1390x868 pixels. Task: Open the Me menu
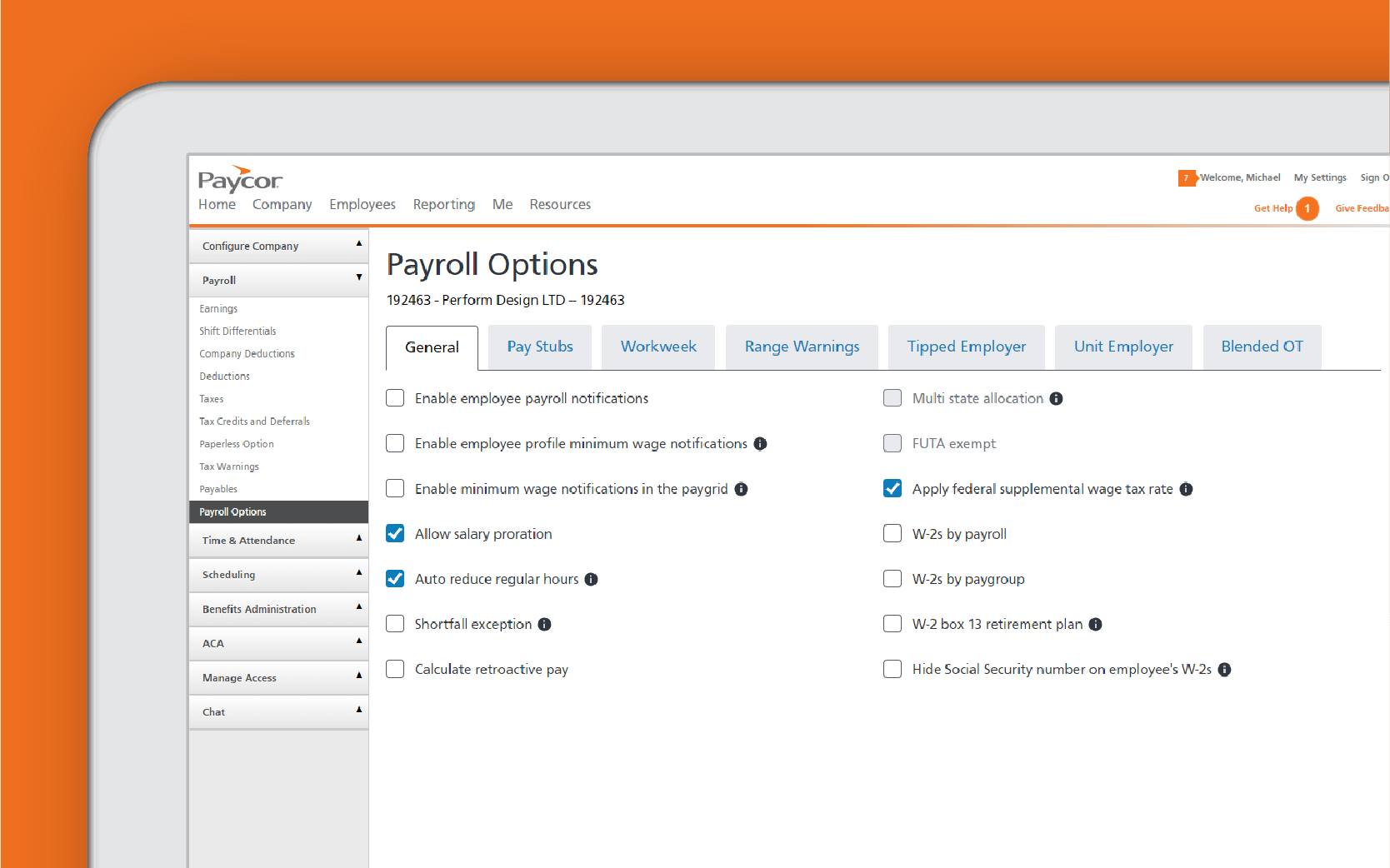502,204
